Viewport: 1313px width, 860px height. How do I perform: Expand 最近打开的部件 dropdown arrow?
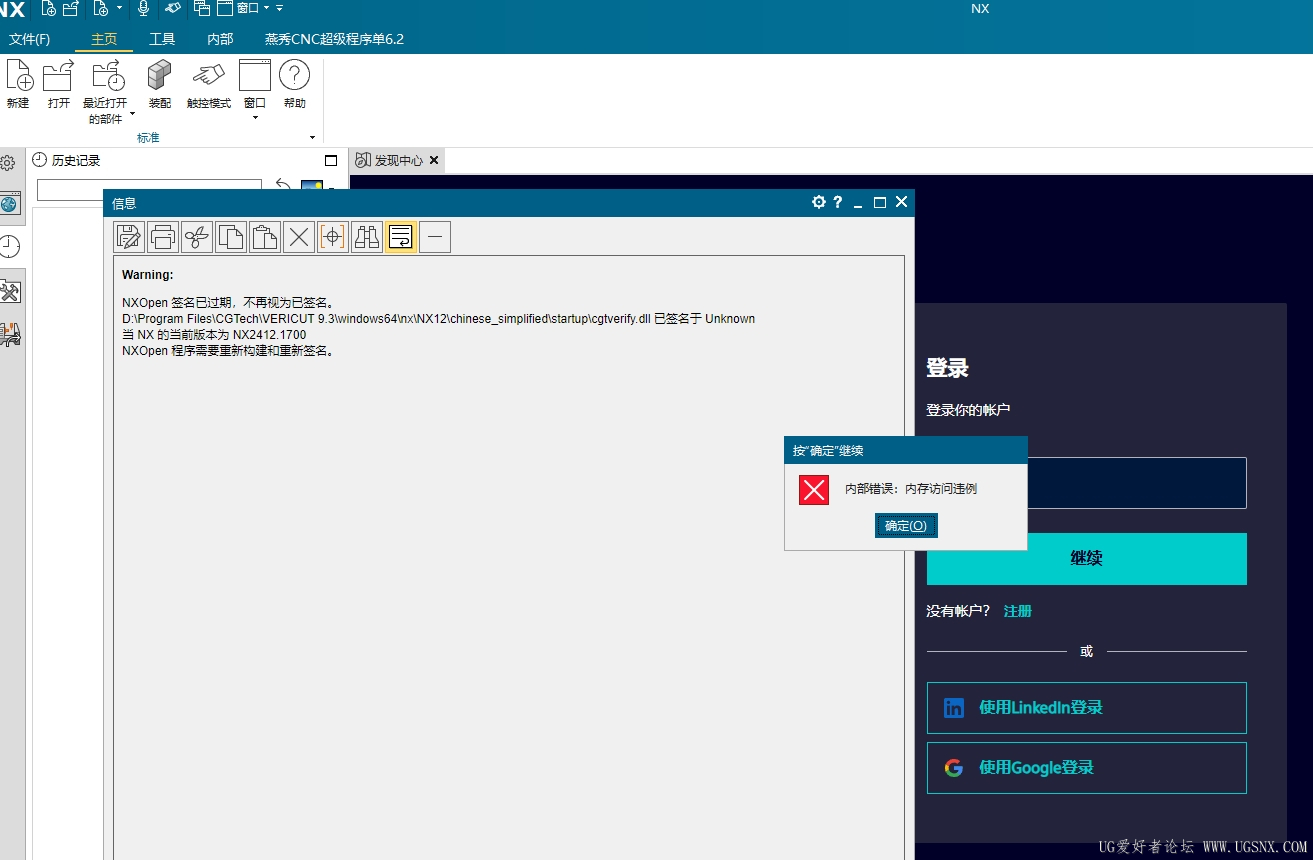coord(132,114)
